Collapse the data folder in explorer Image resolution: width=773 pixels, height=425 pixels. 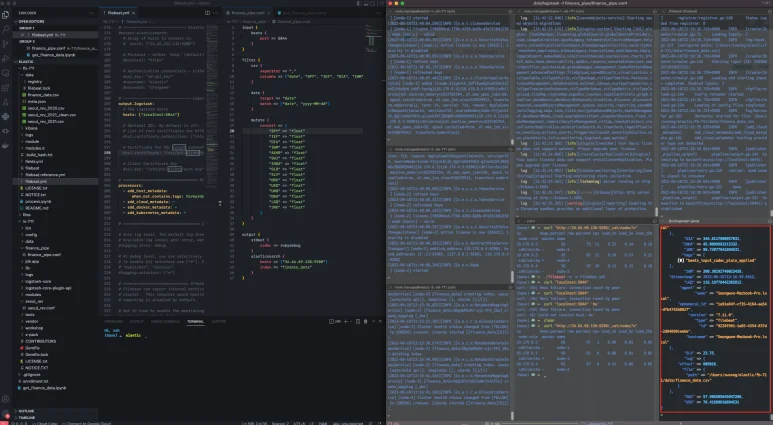click(30, 74)
